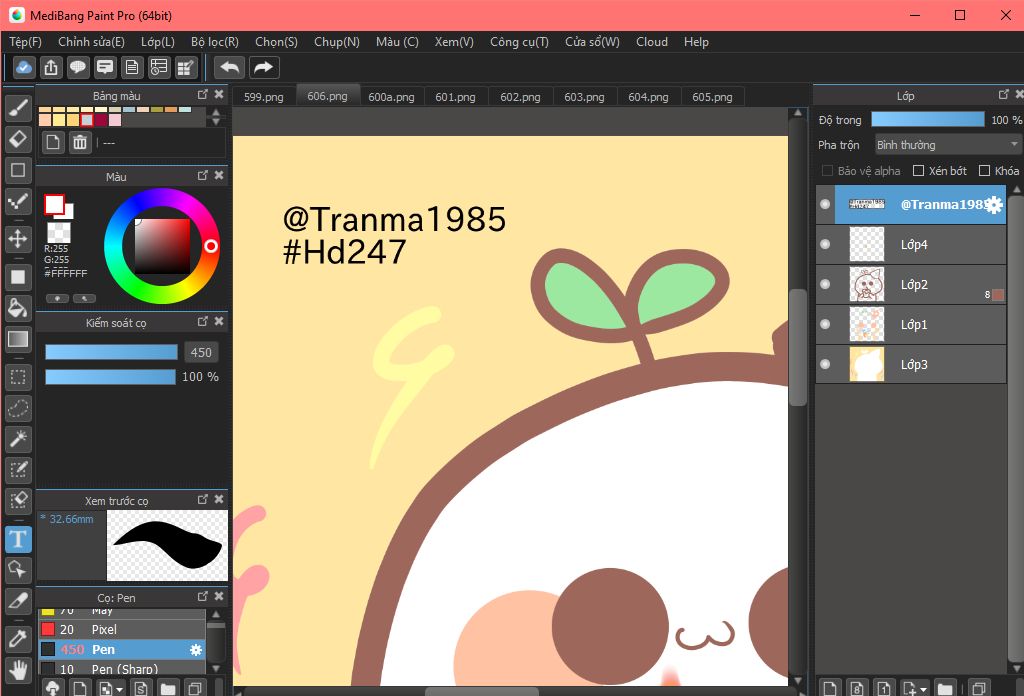This screenshot has width=1024, height=696.
Task: Select the Bucket fill tool
Action: click(x=18, y=308)
